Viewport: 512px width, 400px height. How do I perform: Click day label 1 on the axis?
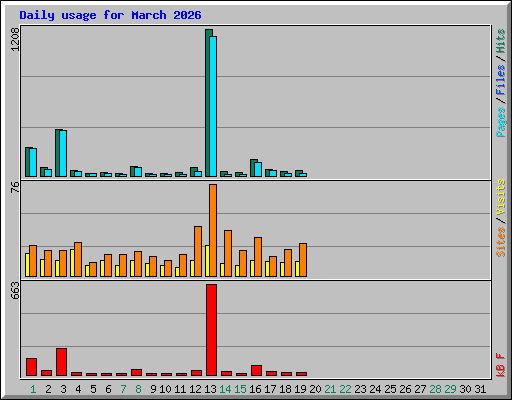(33, 389)
